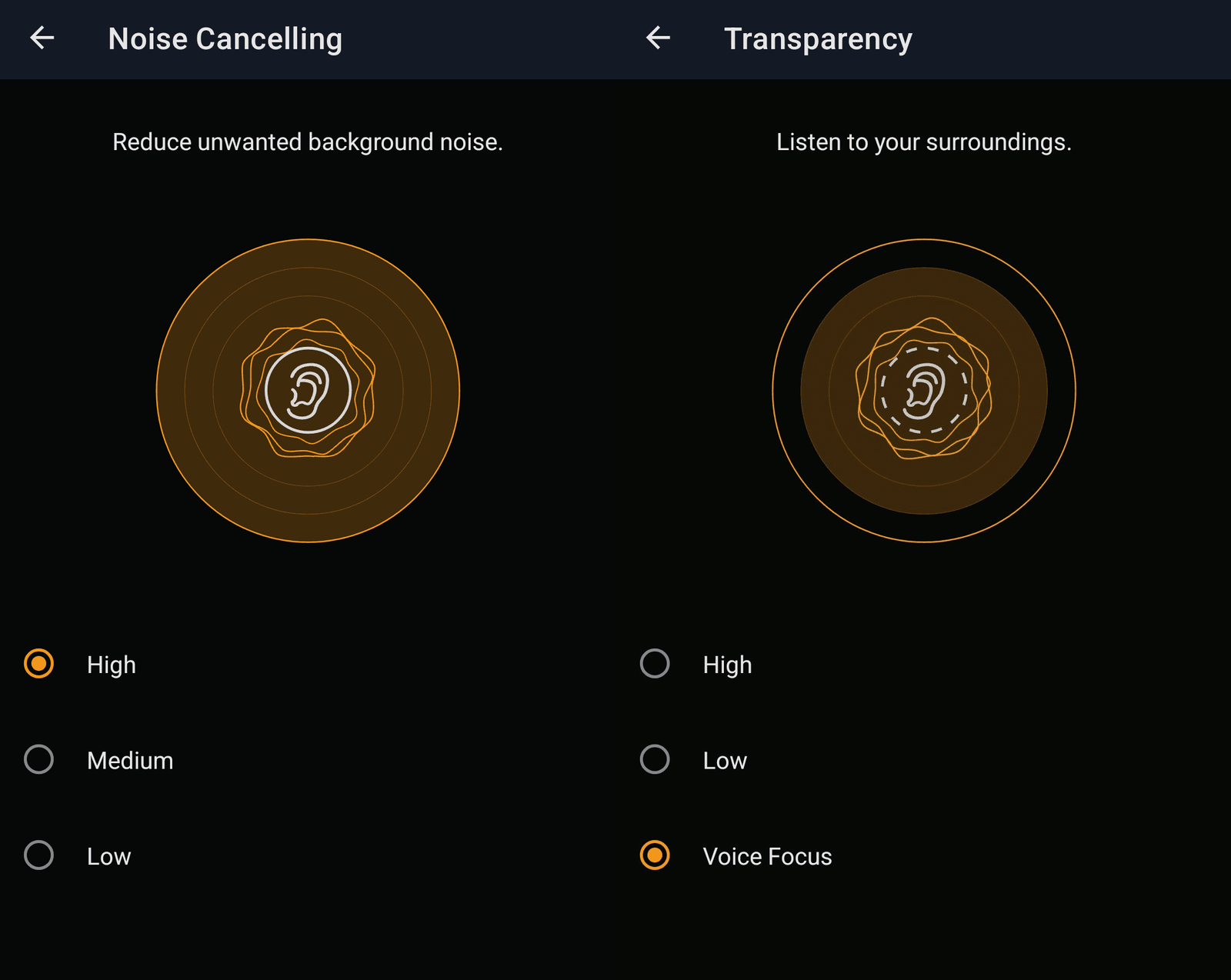Select the Low noise cancelling radio button
The width and height of the screenshot is (1231, 980).
pos(38,855)
